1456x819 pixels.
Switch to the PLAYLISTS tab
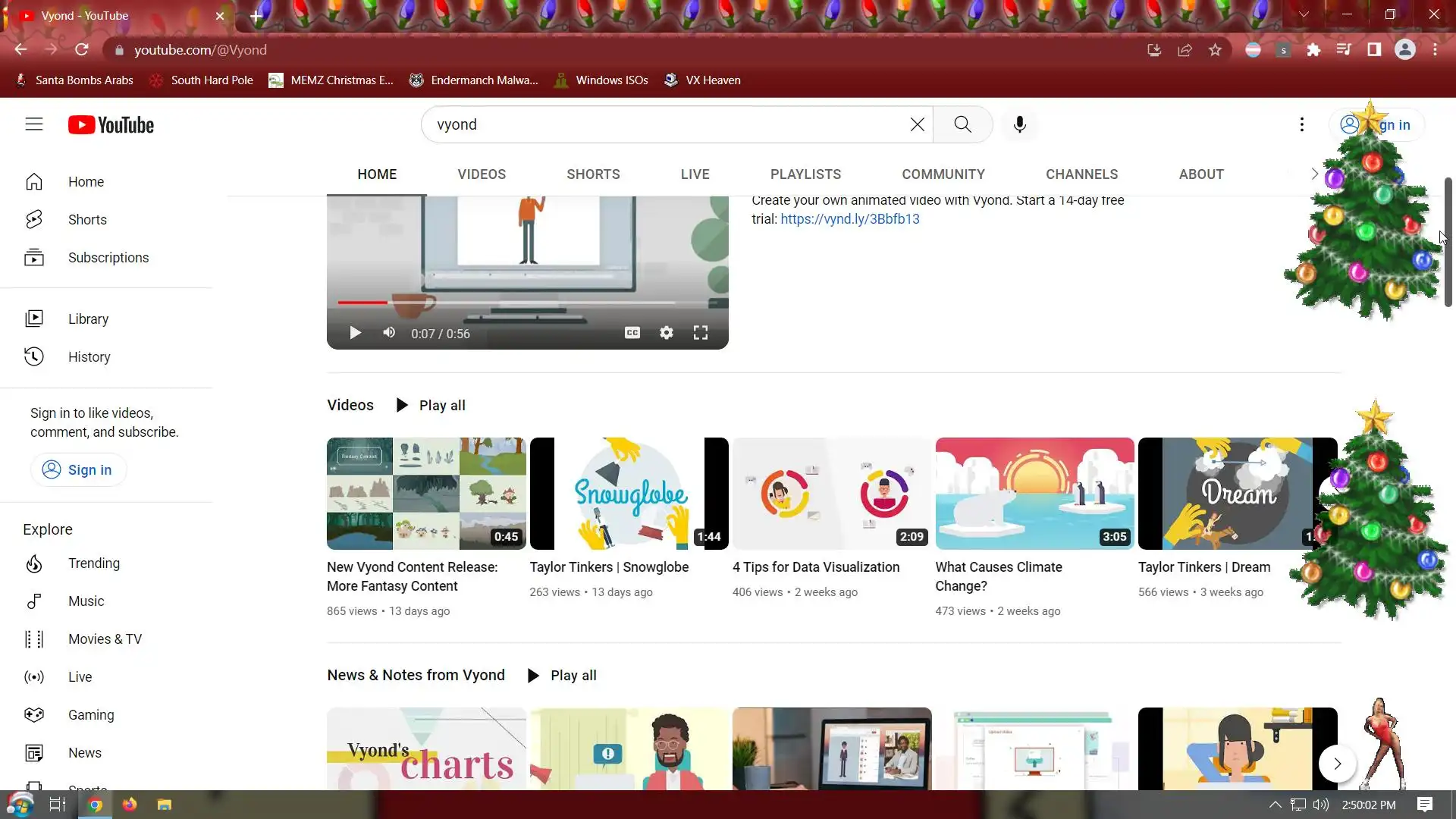coord(805,174)
